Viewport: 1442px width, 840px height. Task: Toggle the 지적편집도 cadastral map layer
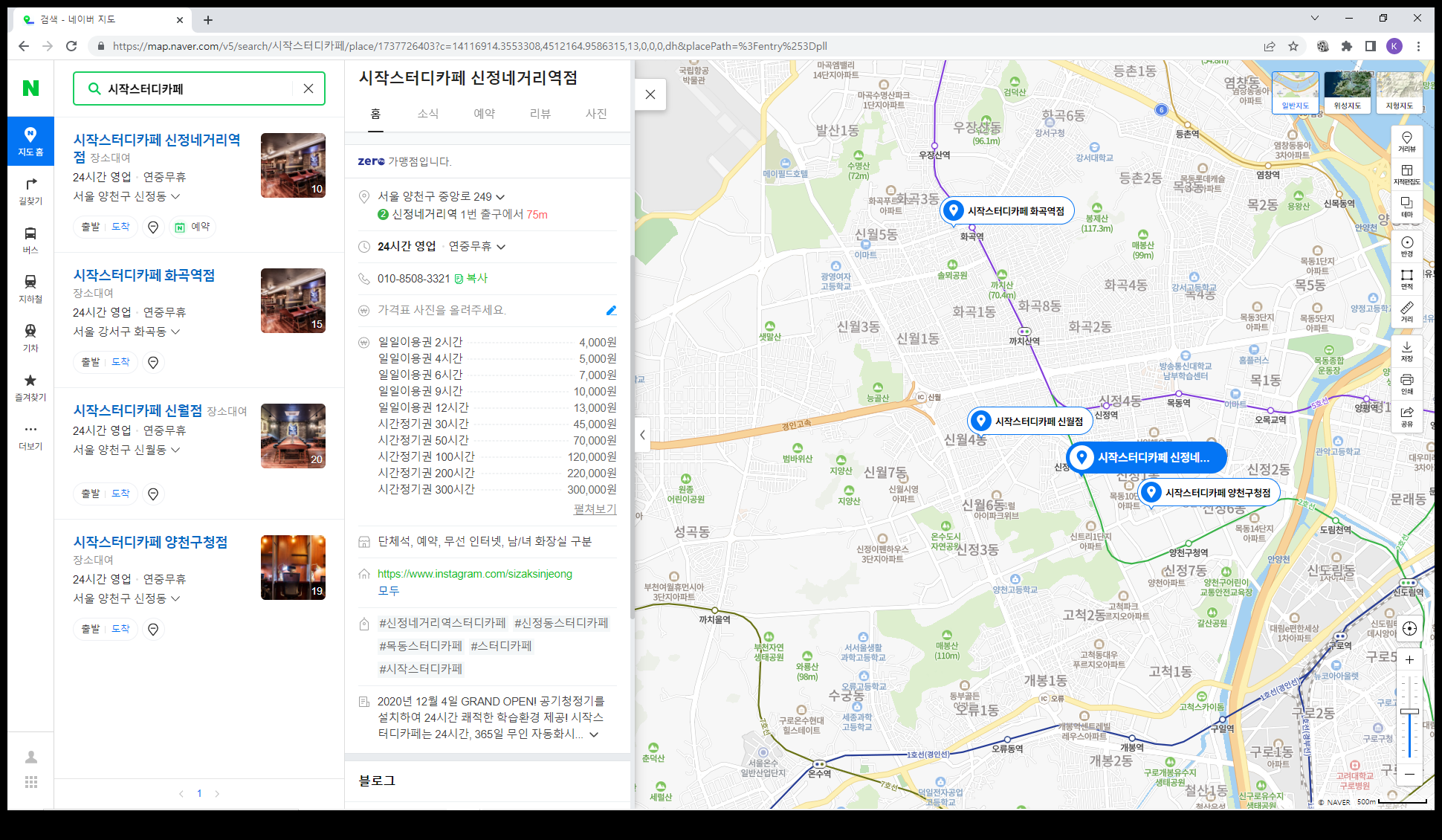point(1406,174)
